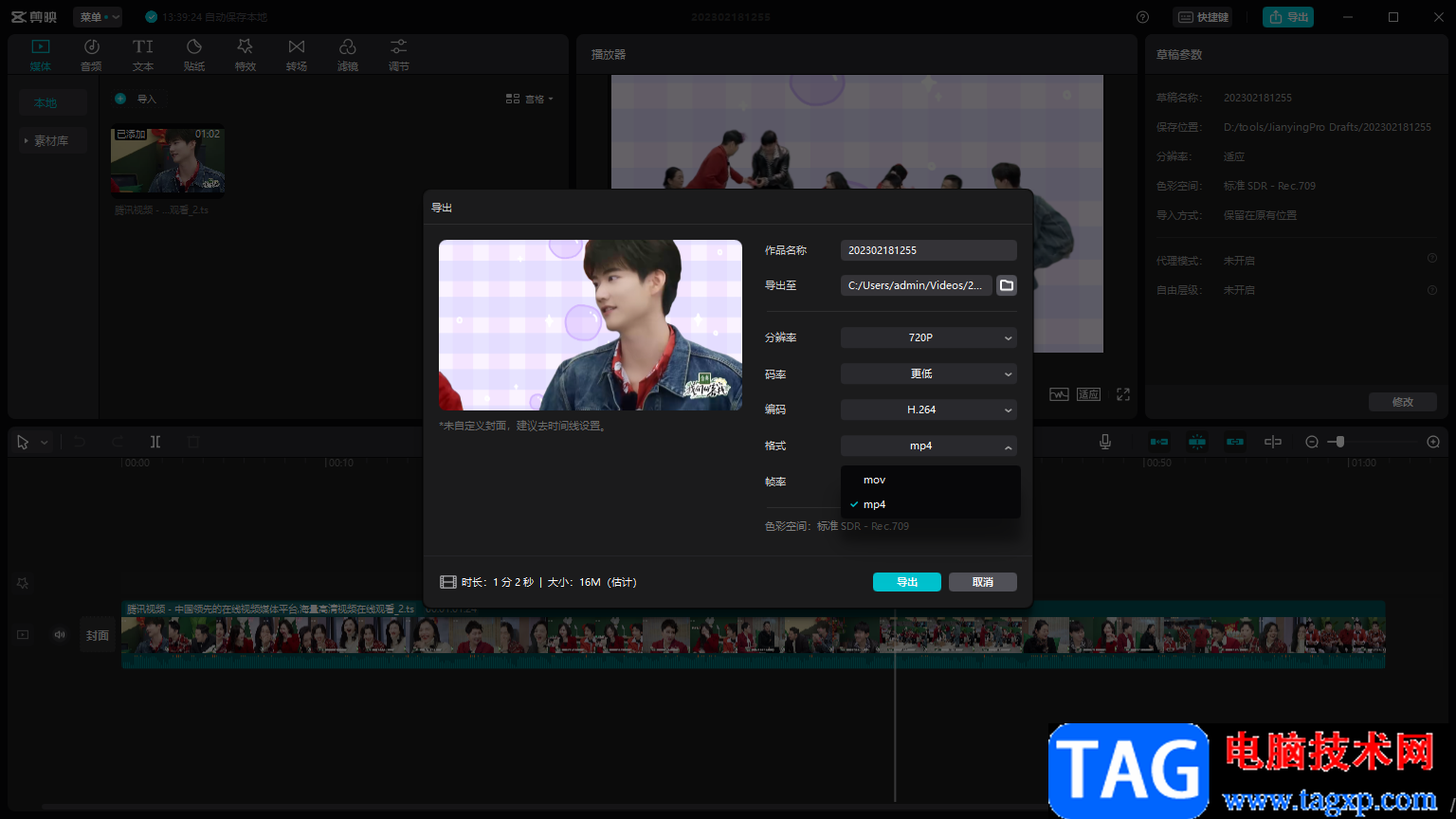Choose mp4 format option
Image resolution: width=1456 pixels, height=819 pixels.
pos(930,504)
